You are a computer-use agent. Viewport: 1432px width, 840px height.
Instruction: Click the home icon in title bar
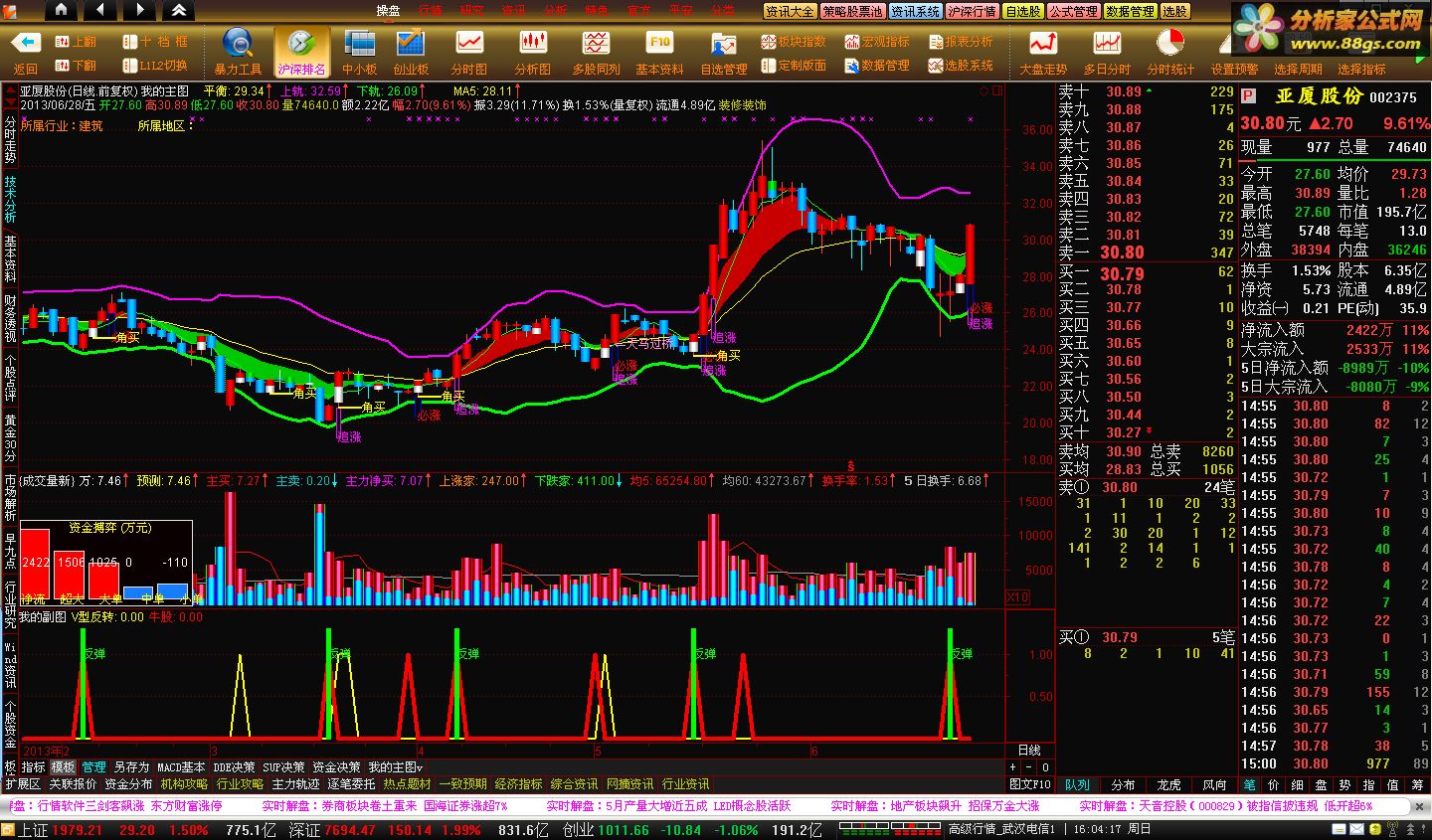61,10
